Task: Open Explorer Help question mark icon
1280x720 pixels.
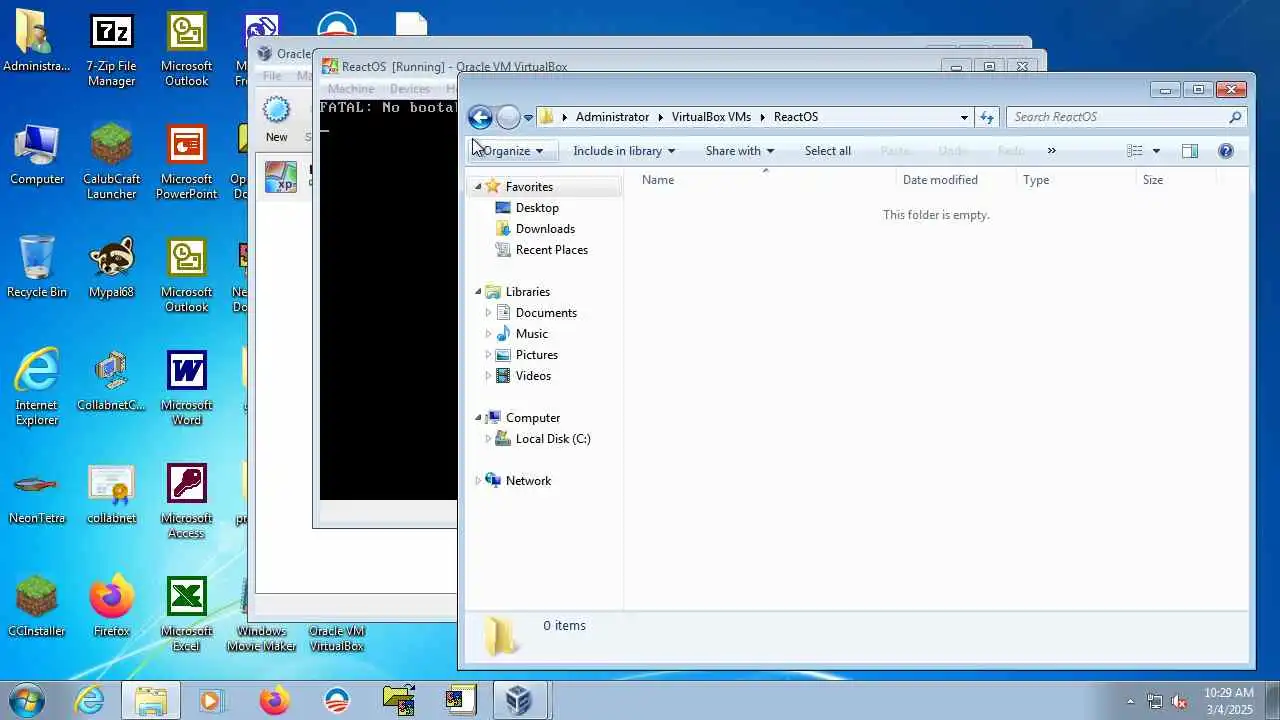Action: point(1226,151)
